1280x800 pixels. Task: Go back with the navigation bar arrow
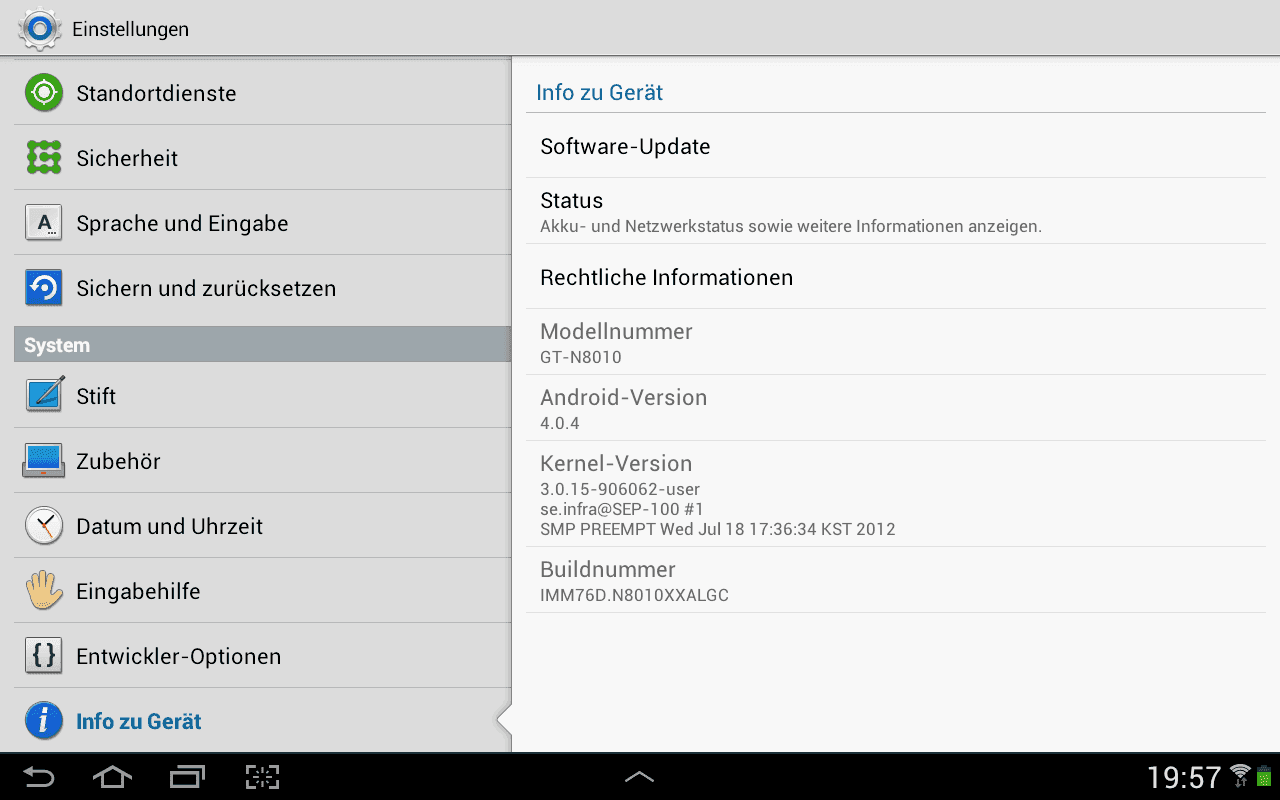pos(39,777)
